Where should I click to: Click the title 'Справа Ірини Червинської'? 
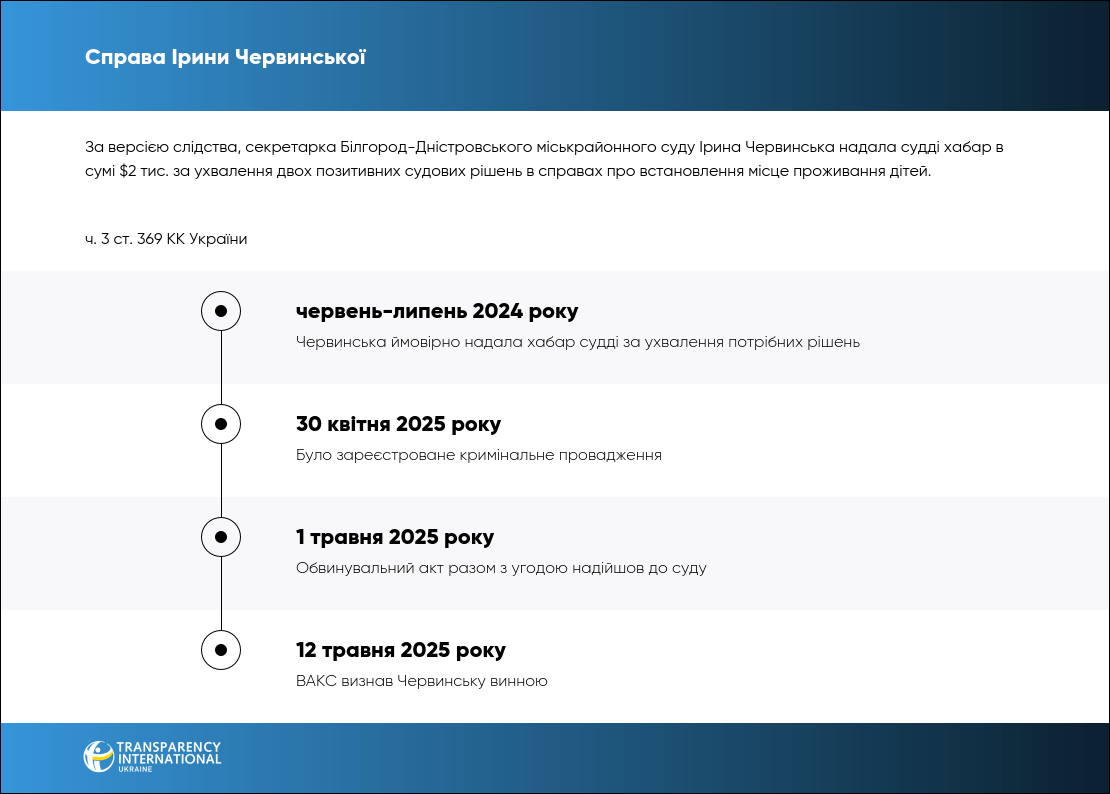pyautogui.click(x=225, y=57)
